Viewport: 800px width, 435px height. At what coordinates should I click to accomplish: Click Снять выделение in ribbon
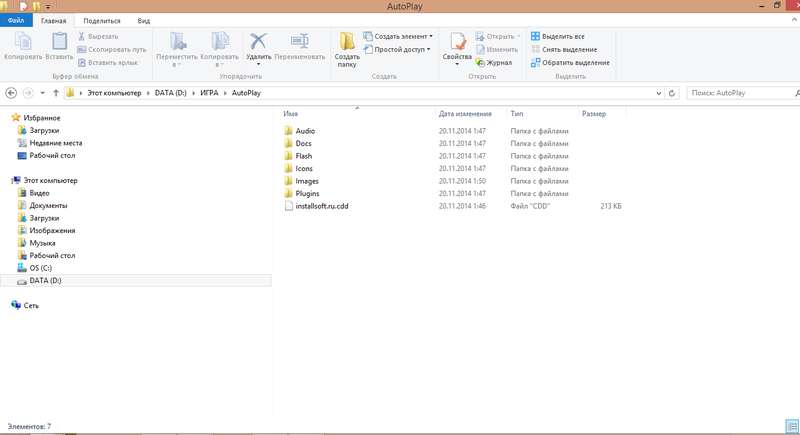point(564,49)
